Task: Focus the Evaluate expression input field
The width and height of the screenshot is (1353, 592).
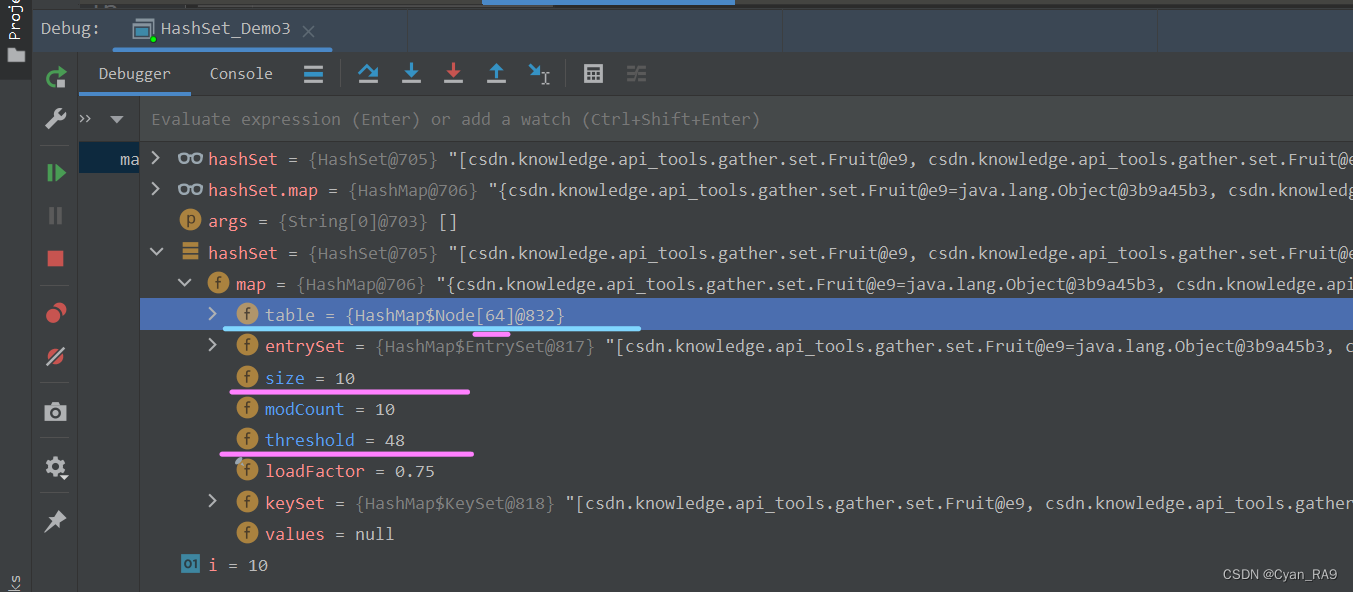Action: (x=745, y=119)
